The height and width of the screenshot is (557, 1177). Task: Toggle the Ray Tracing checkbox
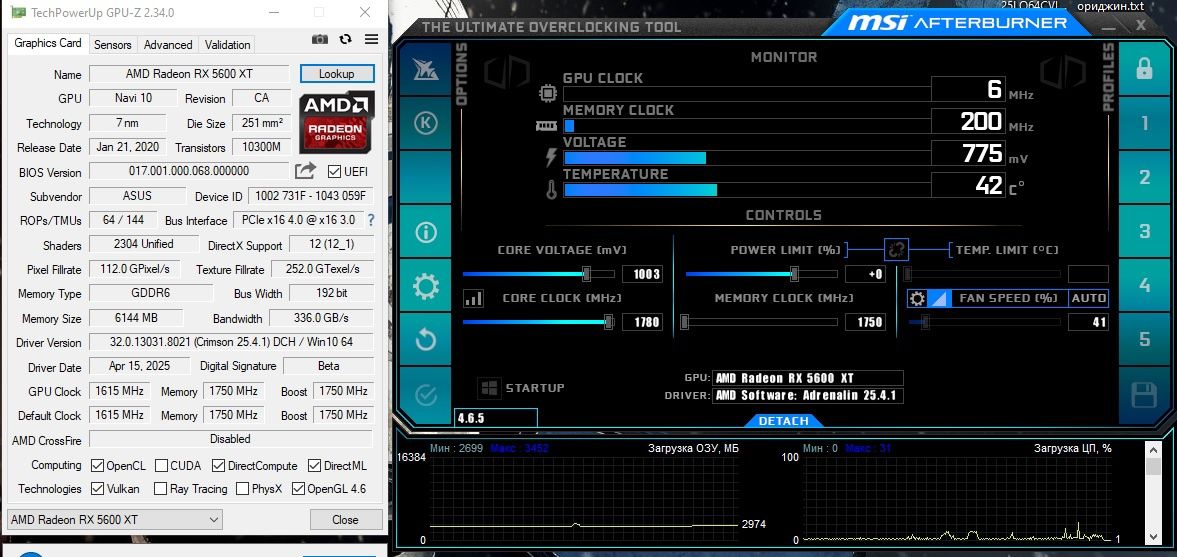161,489
